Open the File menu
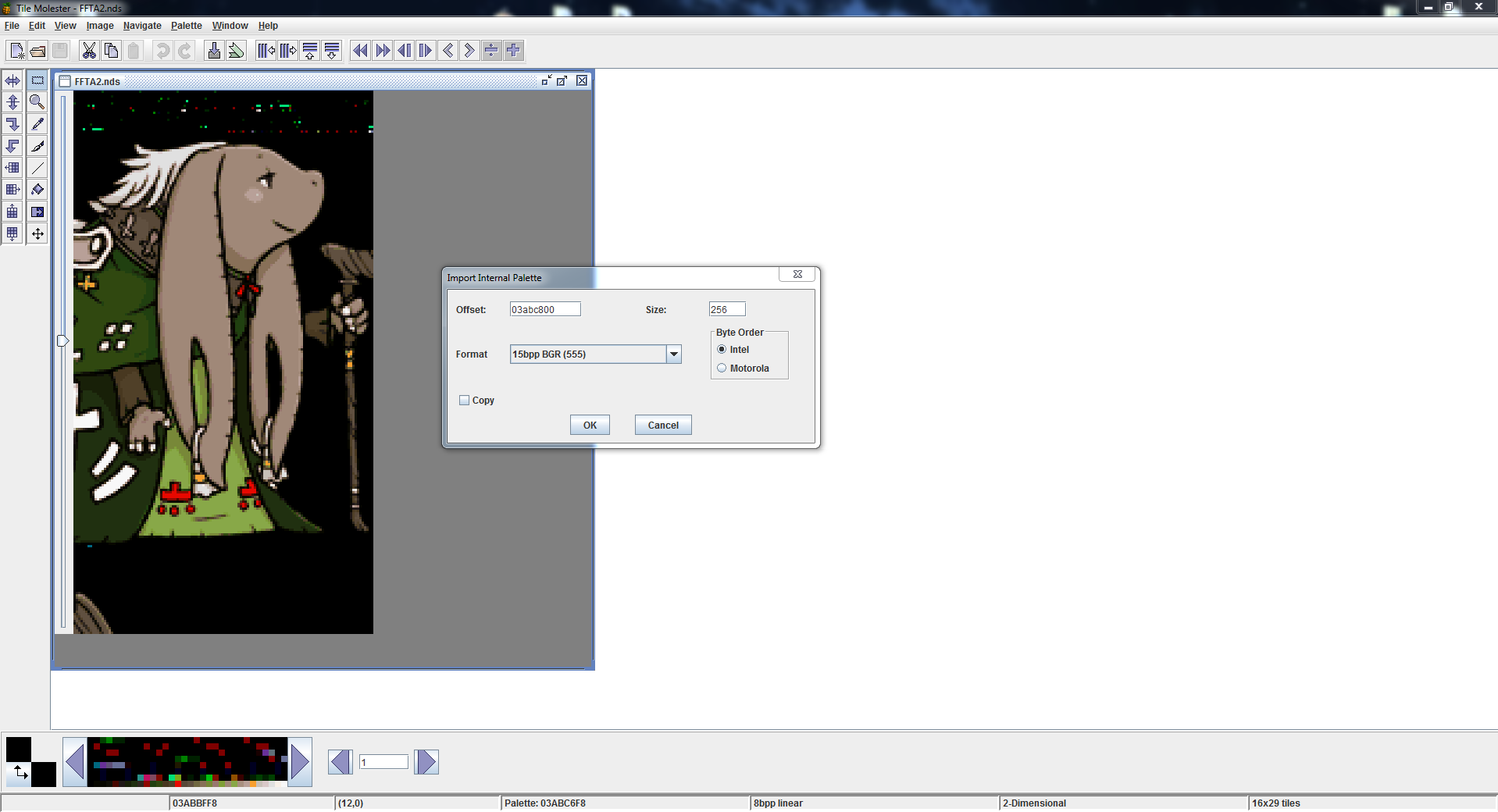Screen dimensions: 1498x812 click(12, 26)
